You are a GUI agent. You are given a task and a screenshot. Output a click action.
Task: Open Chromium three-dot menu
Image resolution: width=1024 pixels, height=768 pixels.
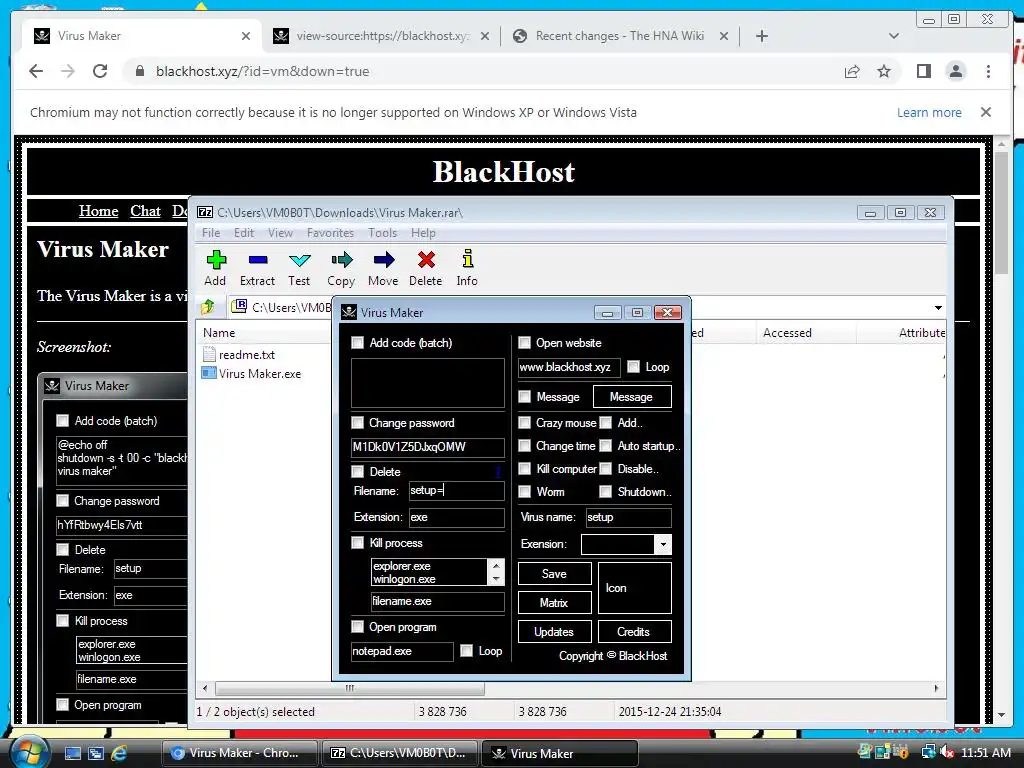pos(988,71)
